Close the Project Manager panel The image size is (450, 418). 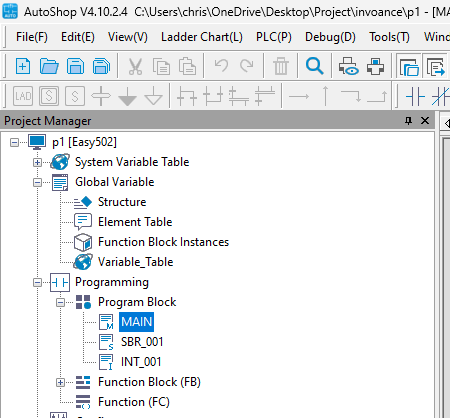[x=425, y=120]
